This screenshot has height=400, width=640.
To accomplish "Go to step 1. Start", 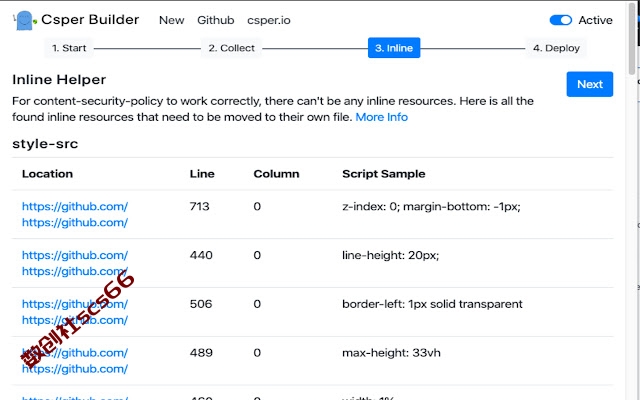I will (x=69, y=48).
